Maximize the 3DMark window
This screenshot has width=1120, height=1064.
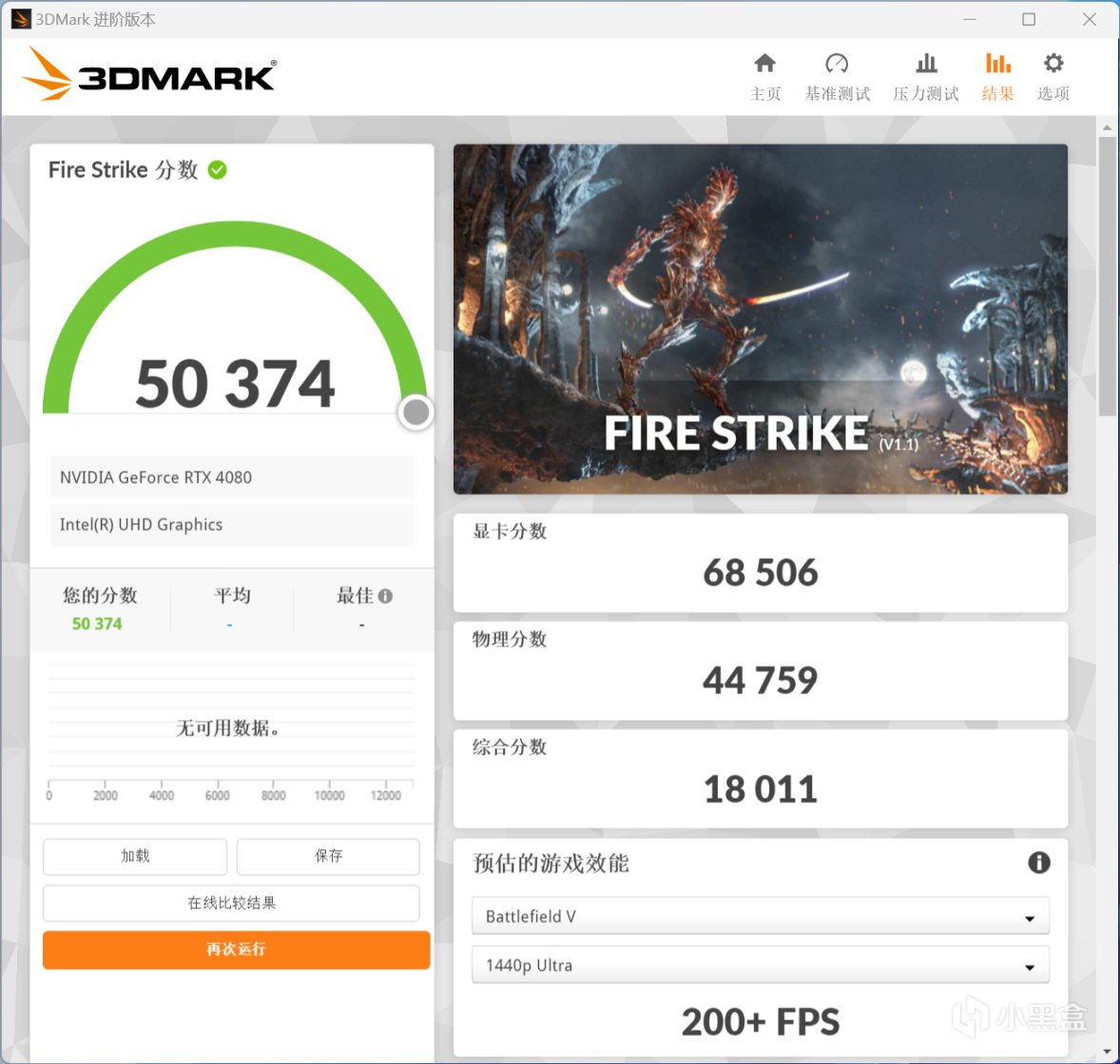pos(1029,19)
